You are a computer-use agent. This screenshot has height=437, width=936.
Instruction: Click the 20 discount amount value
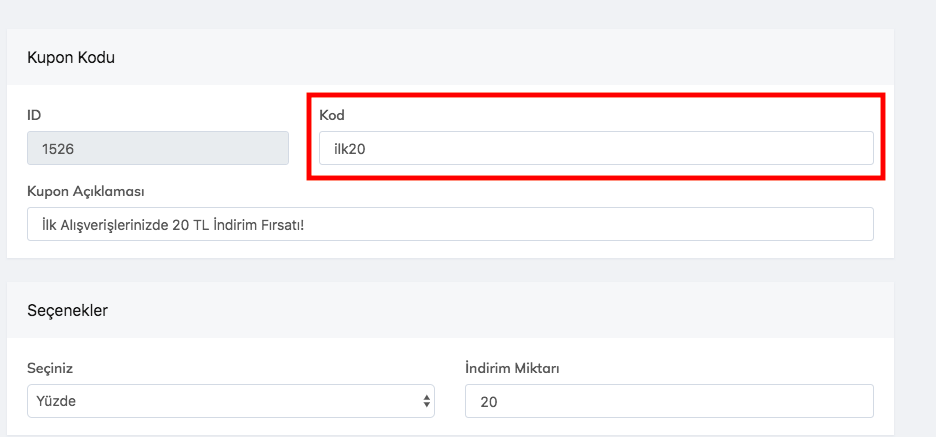[x=488, y=401]
